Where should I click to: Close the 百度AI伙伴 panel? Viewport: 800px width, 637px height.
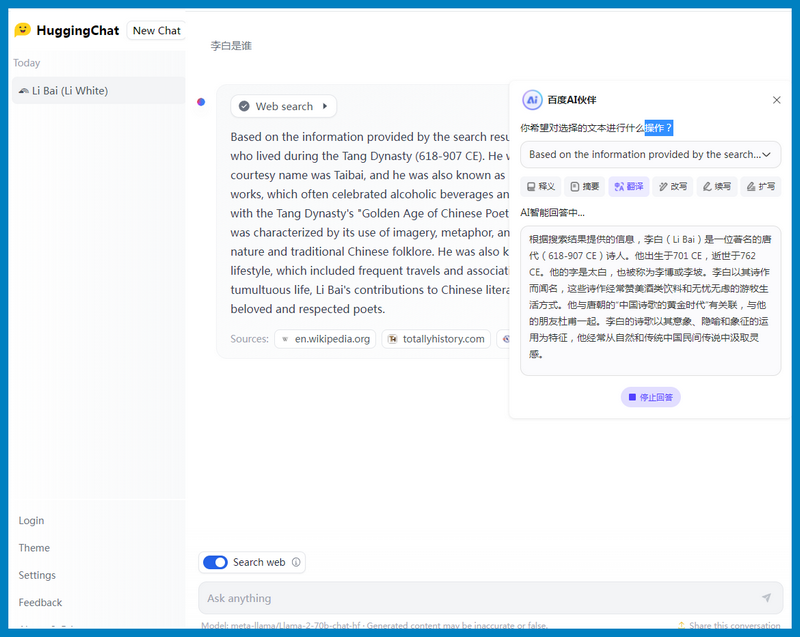click(x=777, y=100)
